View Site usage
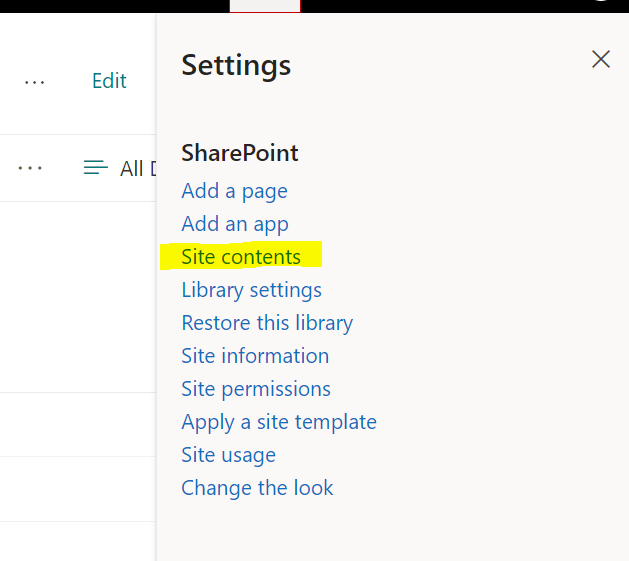 pos(228,455)
